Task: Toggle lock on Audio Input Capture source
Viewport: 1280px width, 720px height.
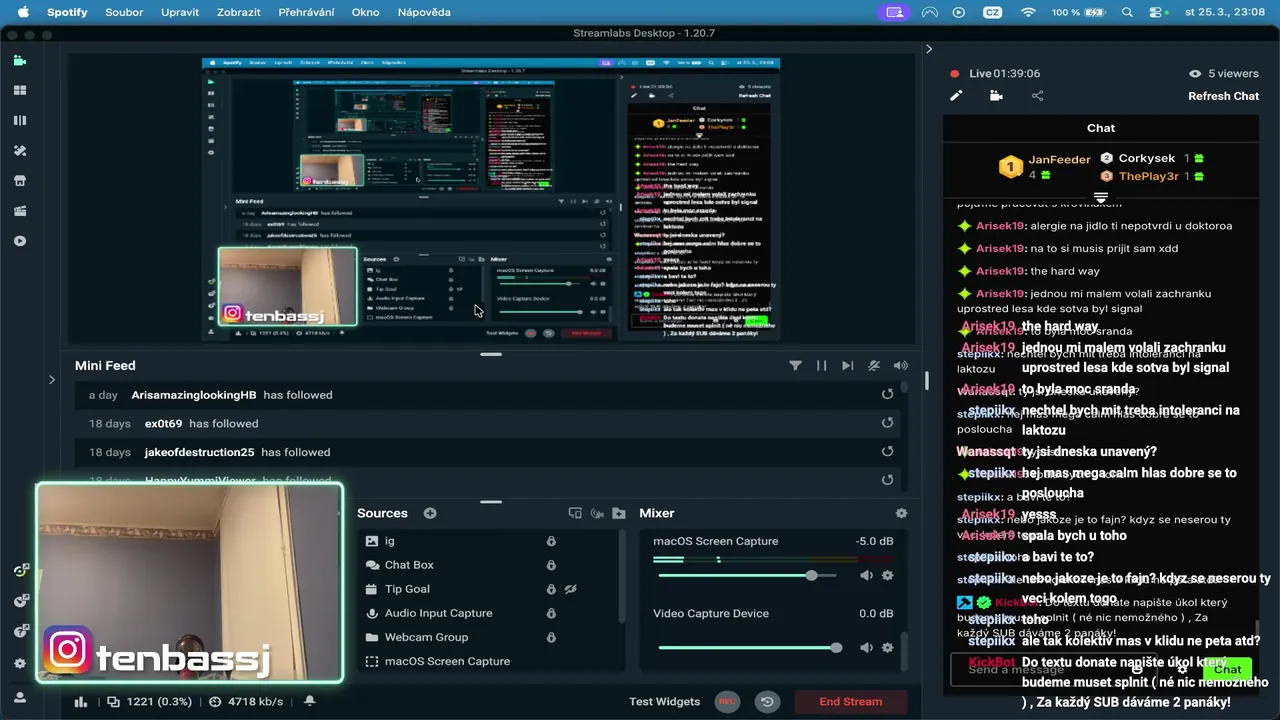Action: point(551,613)
